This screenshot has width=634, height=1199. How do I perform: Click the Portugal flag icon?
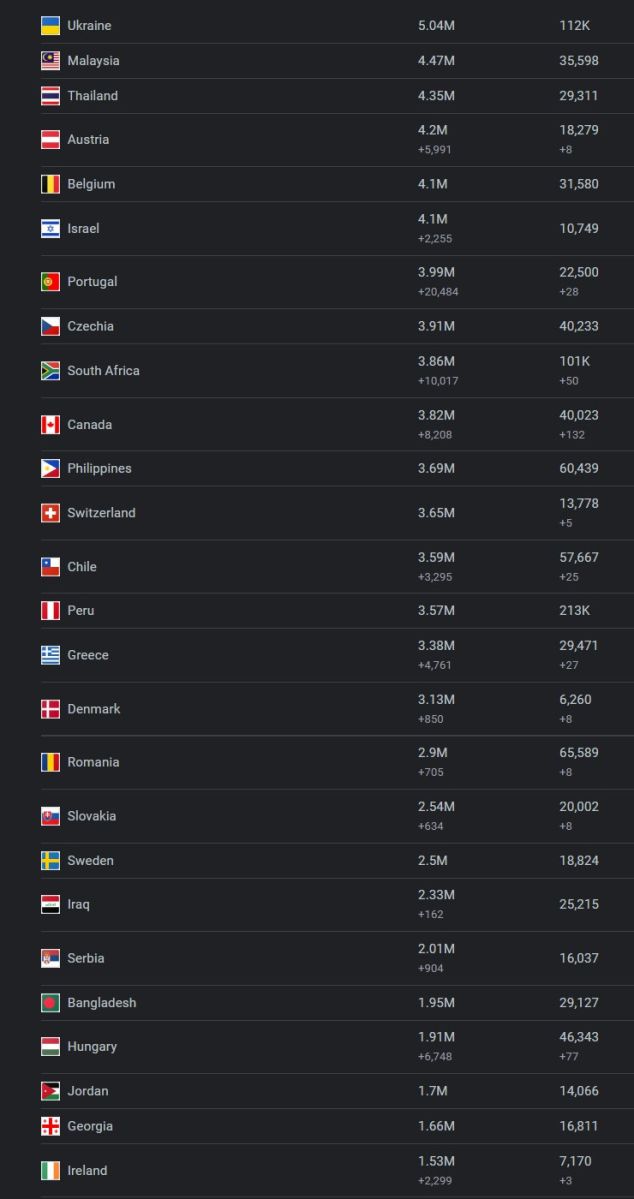[x=50, y=282]
